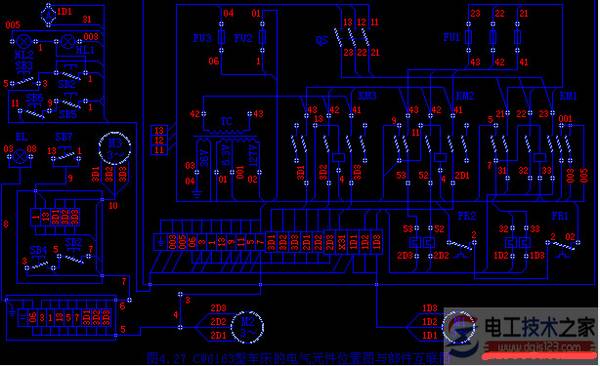Select terminal 11 in the three-terminal block
The height and width of the screenshot is (366, 600).
[159, 149]
